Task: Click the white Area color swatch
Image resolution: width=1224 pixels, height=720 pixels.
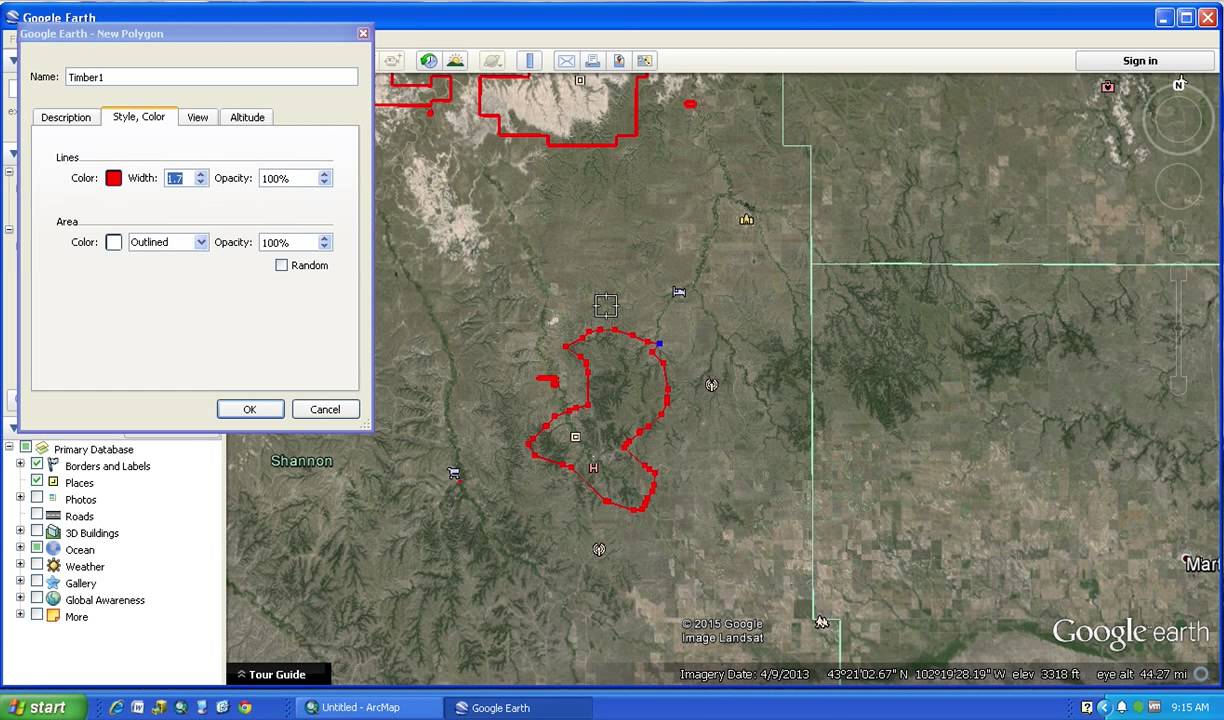Action: [x=114, y=242]
